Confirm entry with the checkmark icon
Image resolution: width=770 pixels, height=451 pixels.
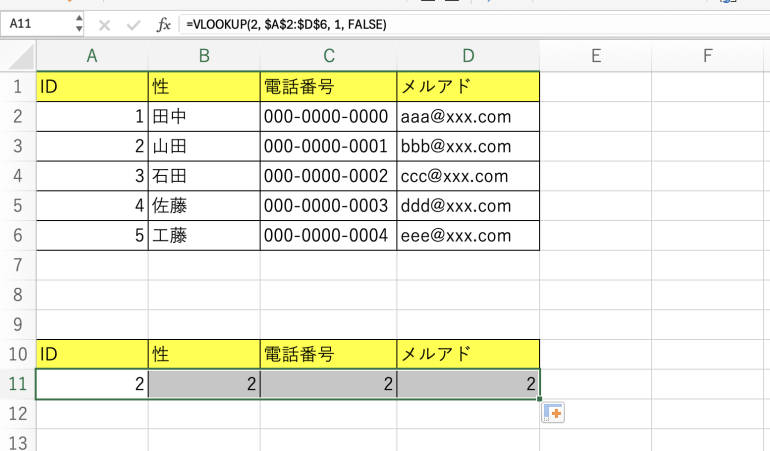133,25
